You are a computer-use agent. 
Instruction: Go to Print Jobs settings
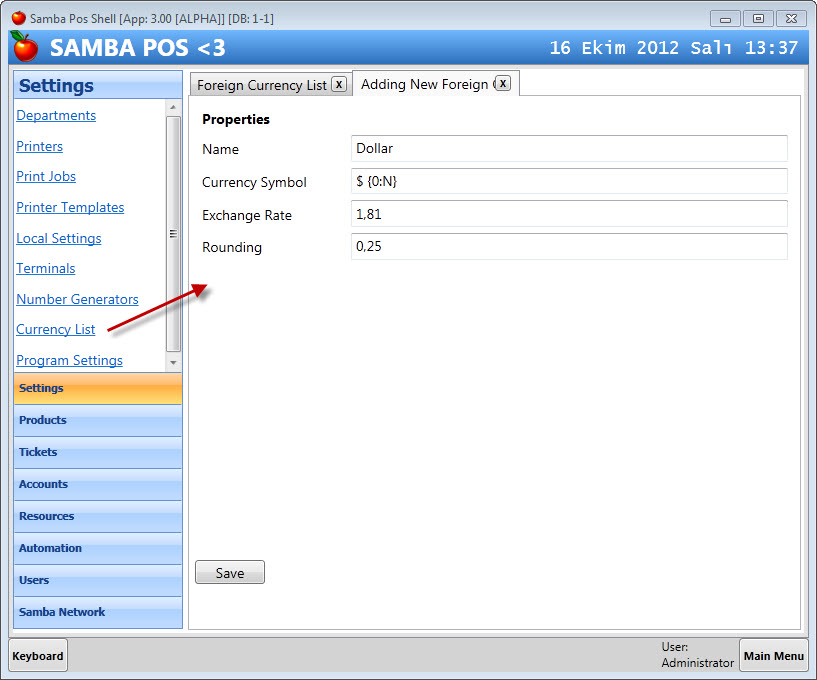point(46,176)
